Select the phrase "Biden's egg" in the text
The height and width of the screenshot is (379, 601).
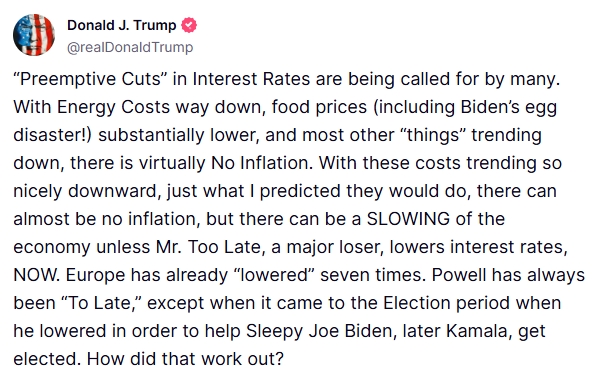pyautogui.click(x=509, y=108)
